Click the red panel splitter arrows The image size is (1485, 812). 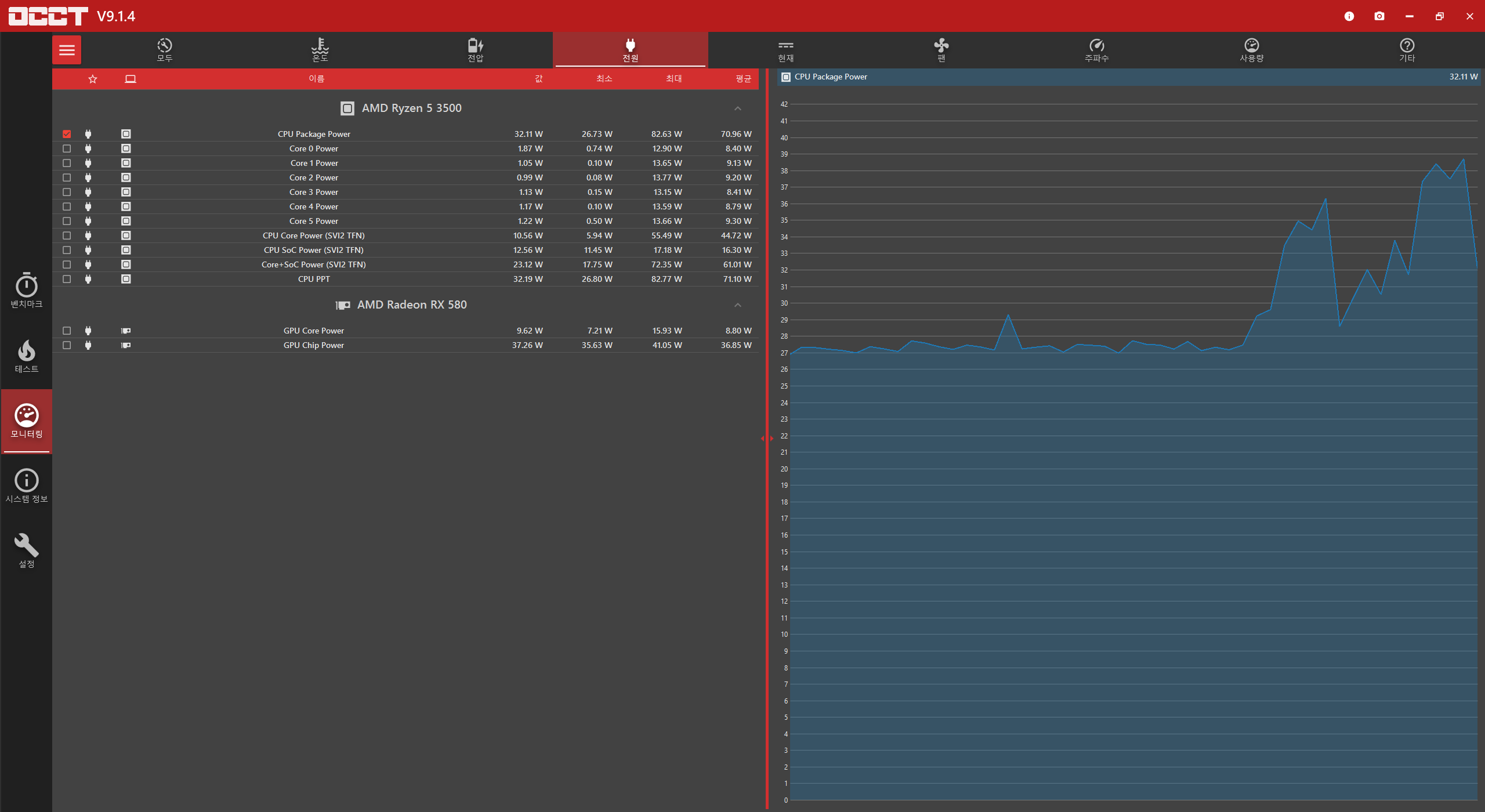coord(767,438)
